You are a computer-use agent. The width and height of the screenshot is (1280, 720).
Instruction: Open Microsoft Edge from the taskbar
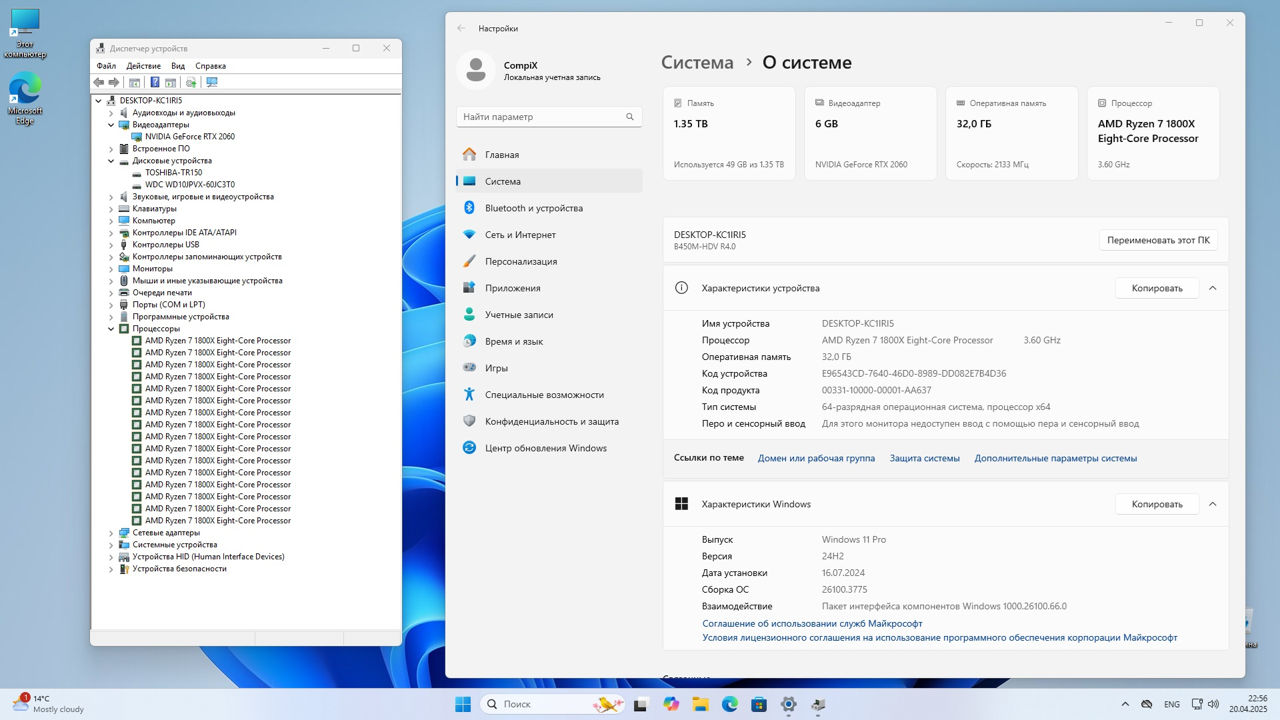tap(729, 704)
